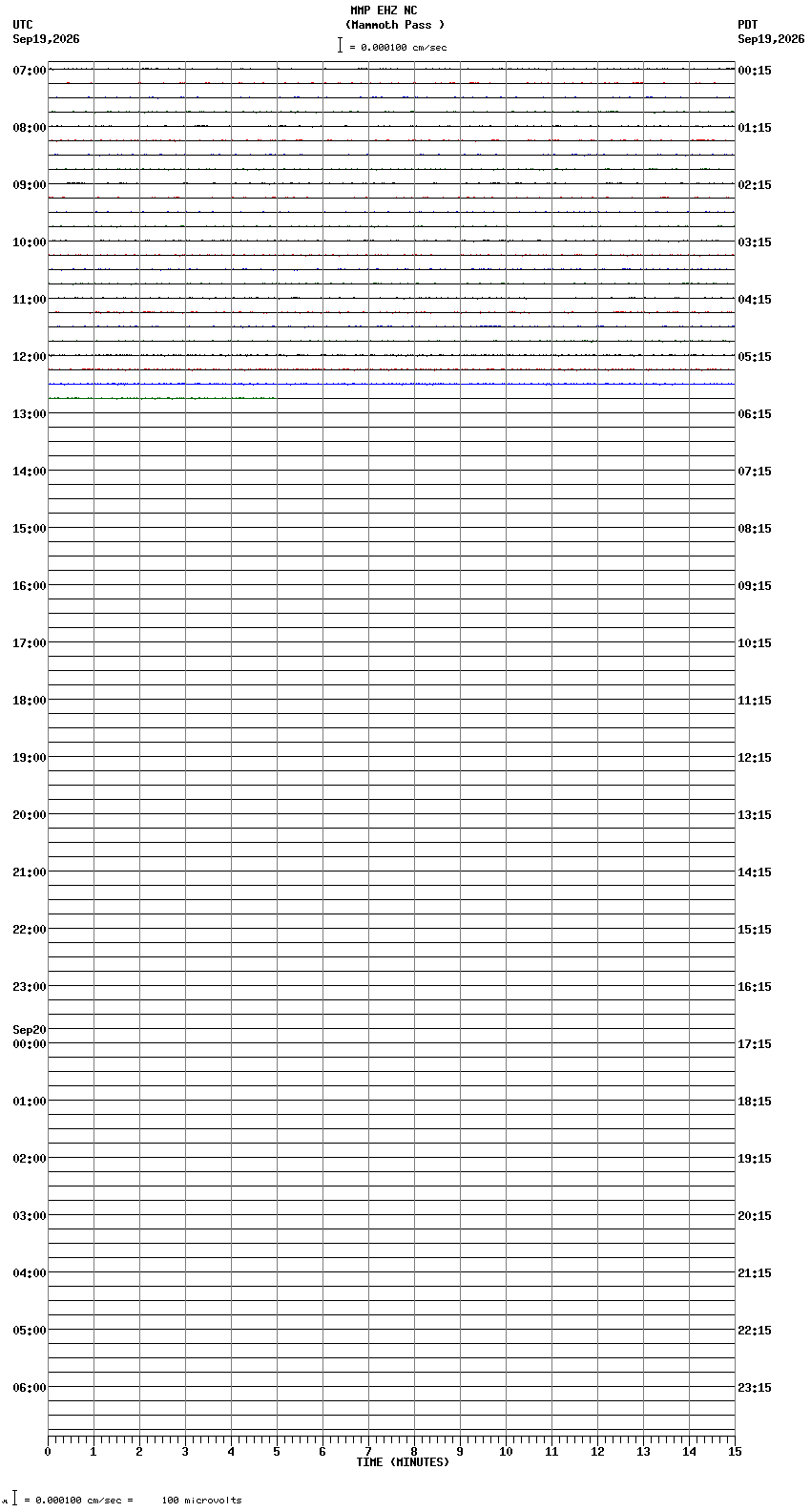Screen dimensions: 811x1512
Task: Click the 00:15 PDT row label
Action: [x=755, y=71]
